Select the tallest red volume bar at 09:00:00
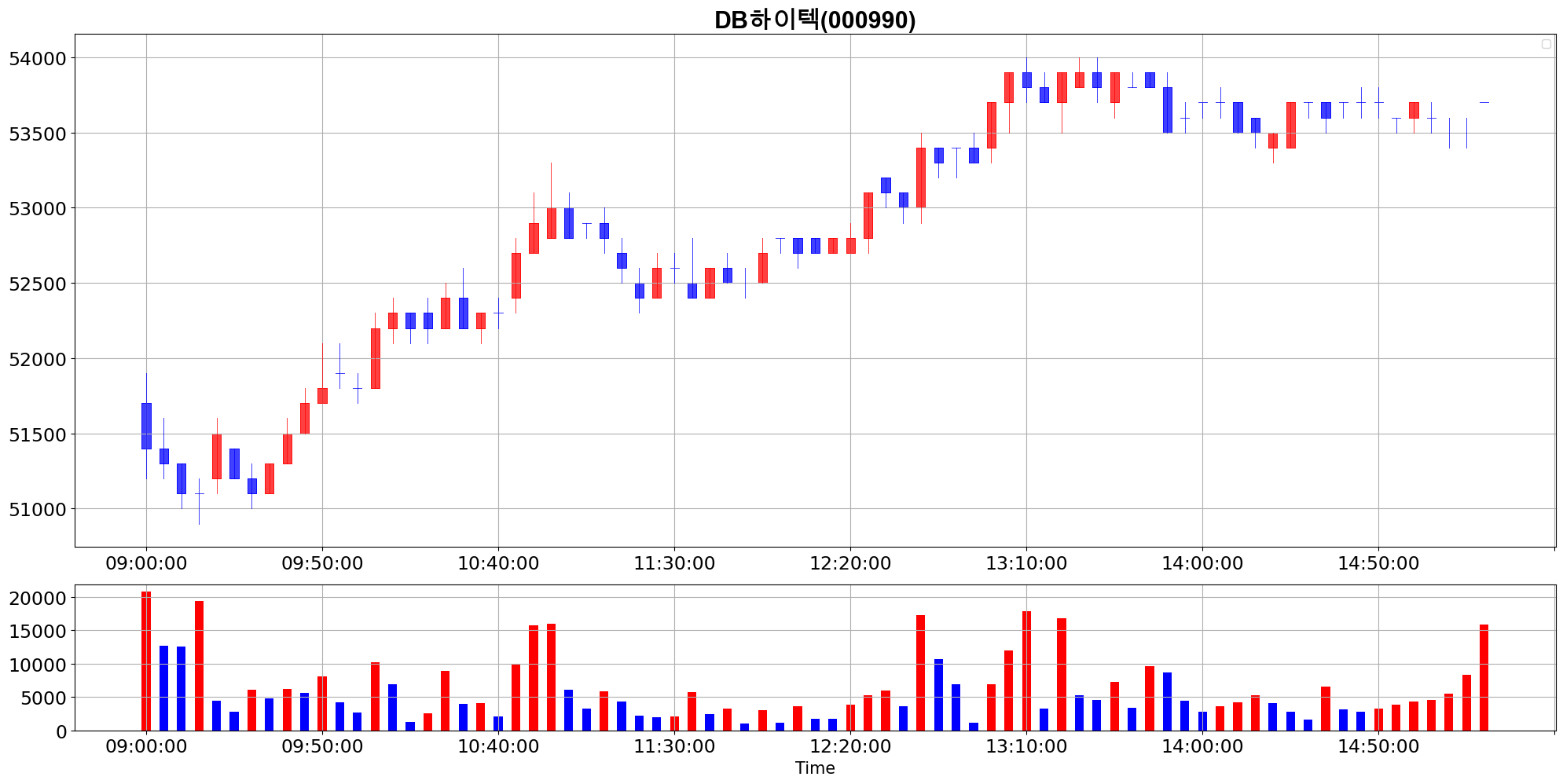Viewport: 1563px width, 784px height. 146,661
